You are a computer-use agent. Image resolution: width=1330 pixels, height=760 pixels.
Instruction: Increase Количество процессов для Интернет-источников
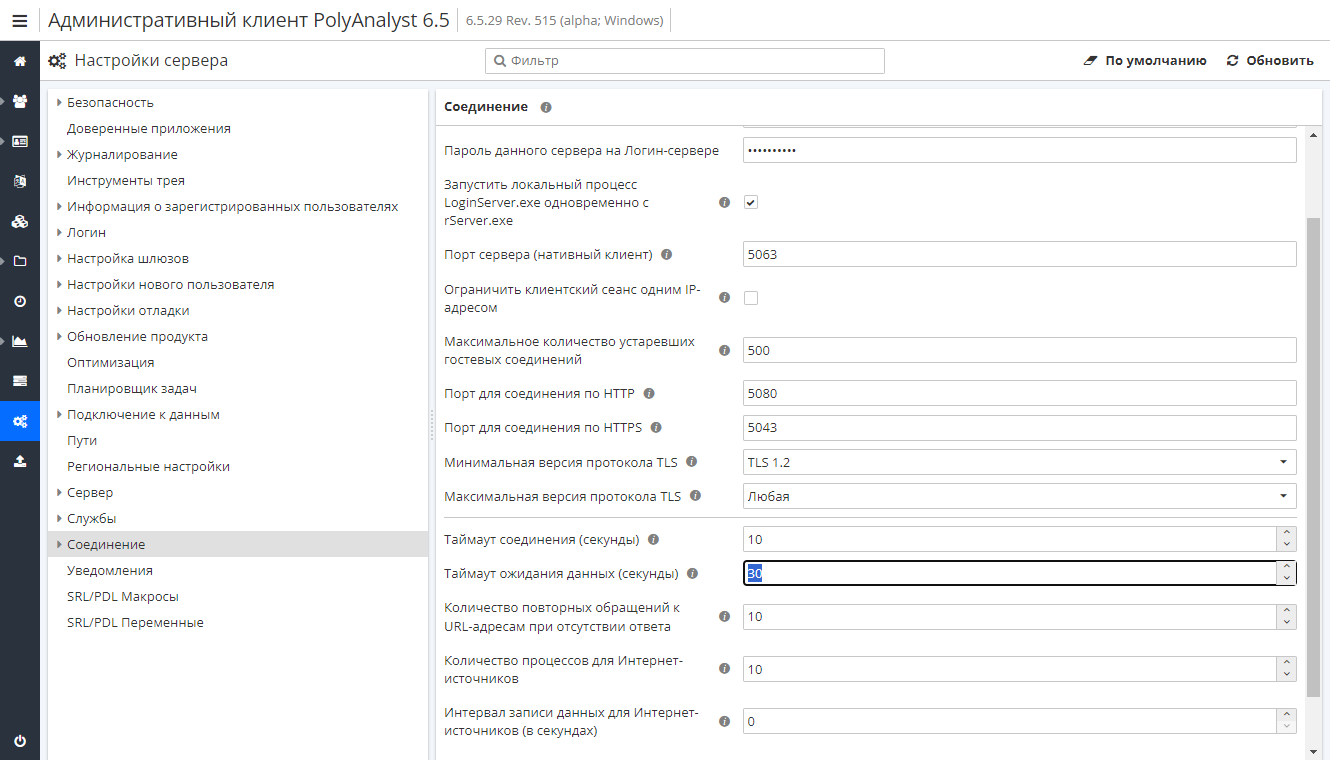click(x=1287, y=663)
